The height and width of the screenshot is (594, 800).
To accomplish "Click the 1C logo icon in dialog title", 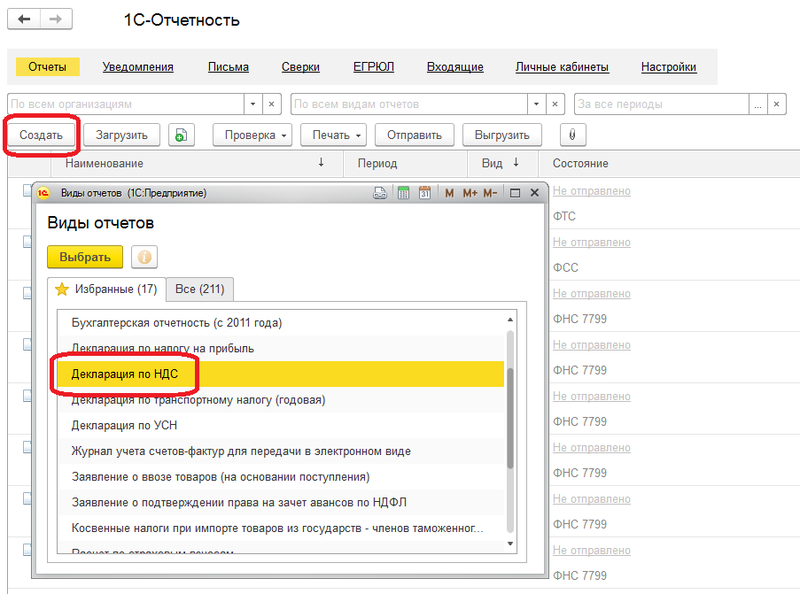I will pyautogui.click(x=43, y=193).
